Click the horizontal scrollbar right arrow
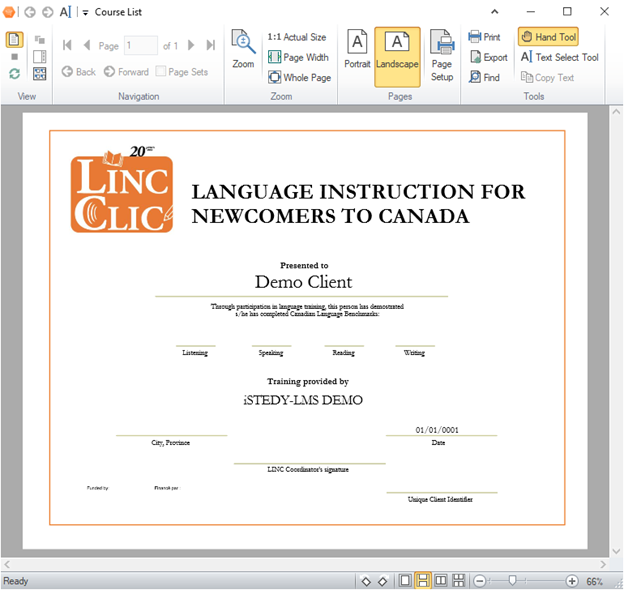Screen dimensions: 624x590 point(603,564)
